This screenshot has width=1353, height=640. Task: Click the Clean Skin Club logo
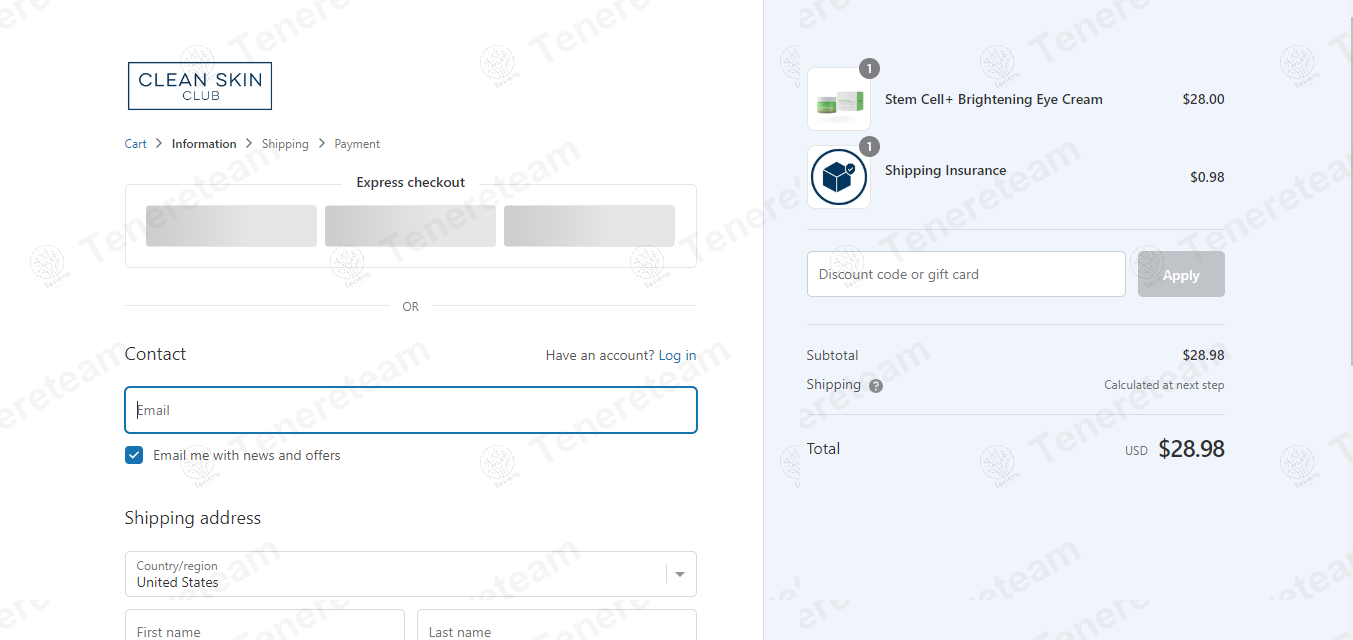200,86
